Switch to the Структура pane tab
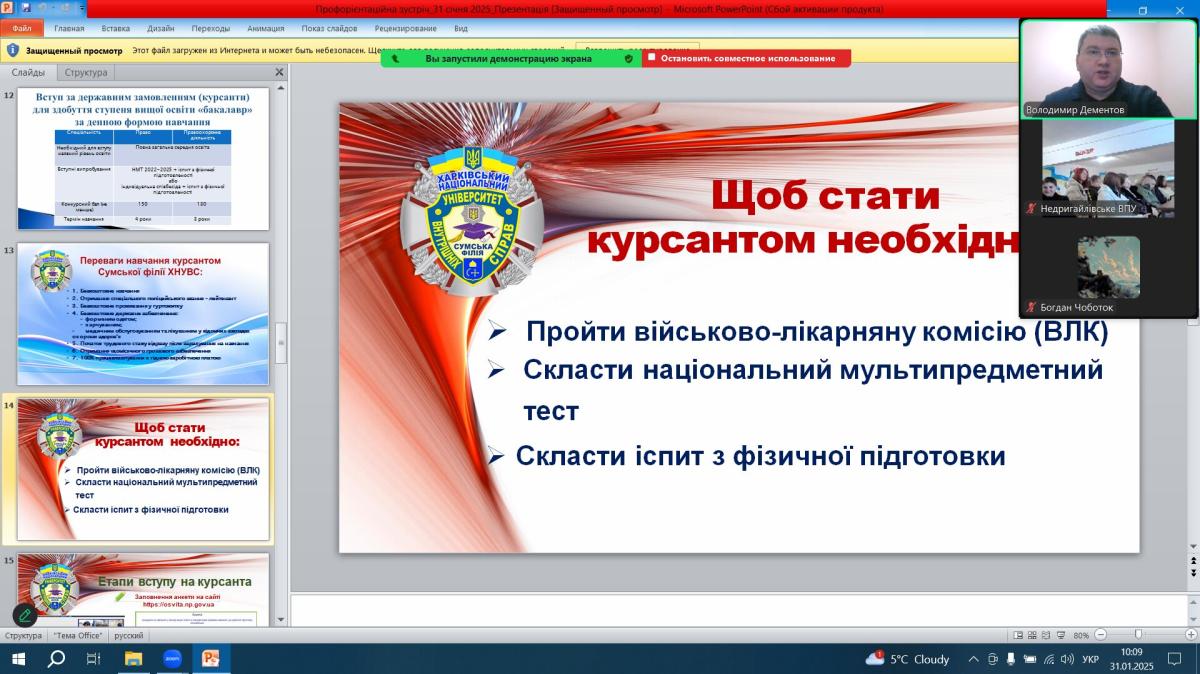 [86, 72]
